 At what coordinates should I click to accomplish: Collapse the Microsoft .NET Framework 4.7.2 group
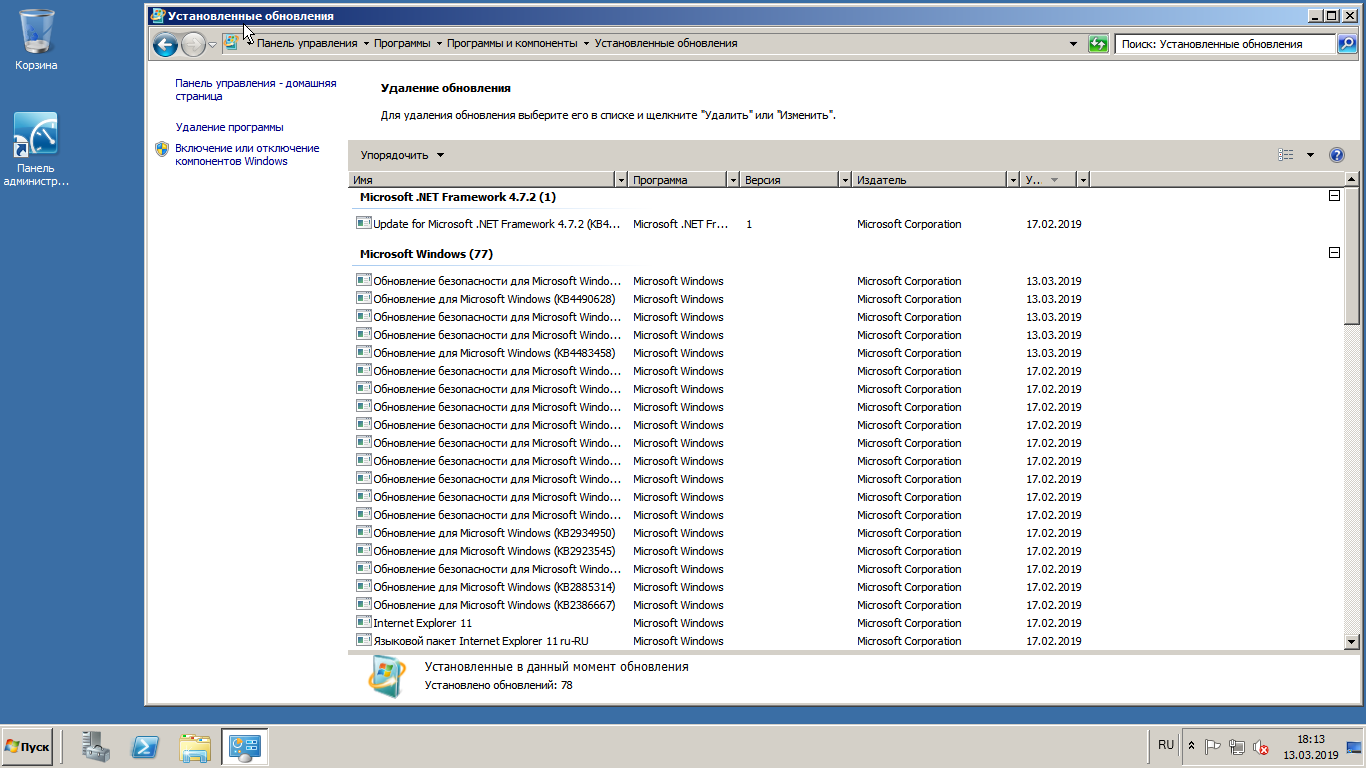[1334, 196]
